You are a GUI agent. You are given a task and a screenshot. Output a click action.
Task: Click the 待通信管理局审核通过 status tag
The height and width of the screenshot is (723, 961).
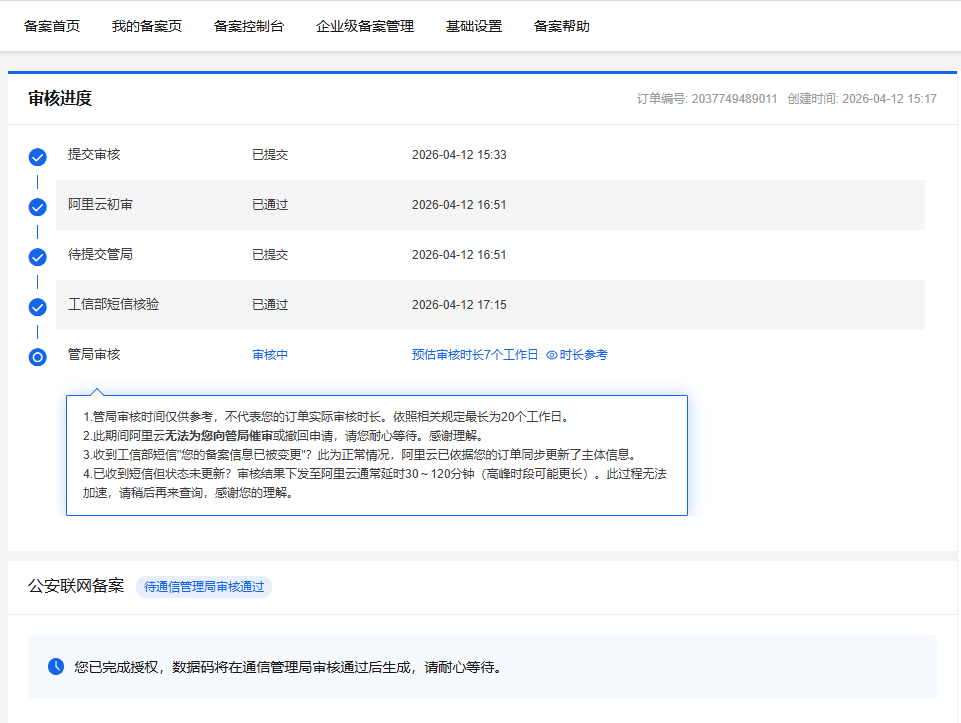tap(204, 587)
